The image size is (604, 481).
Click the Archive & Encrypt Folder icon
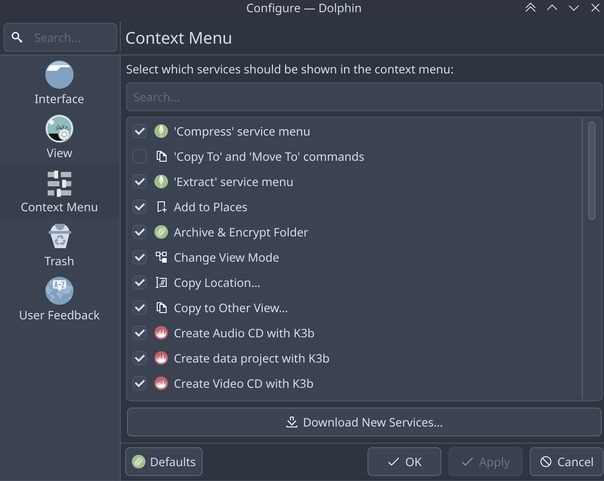coord(162,232)
